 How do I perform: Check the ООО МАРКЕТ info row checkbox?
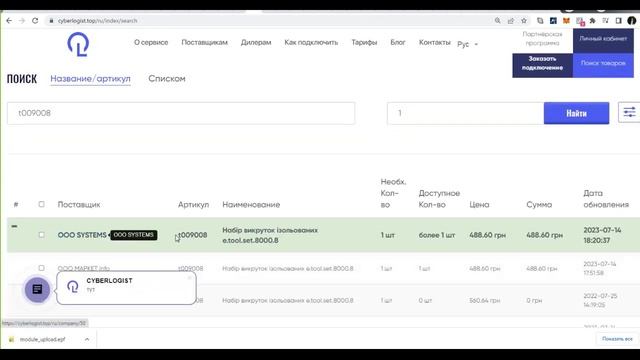[x=41, y=268]
